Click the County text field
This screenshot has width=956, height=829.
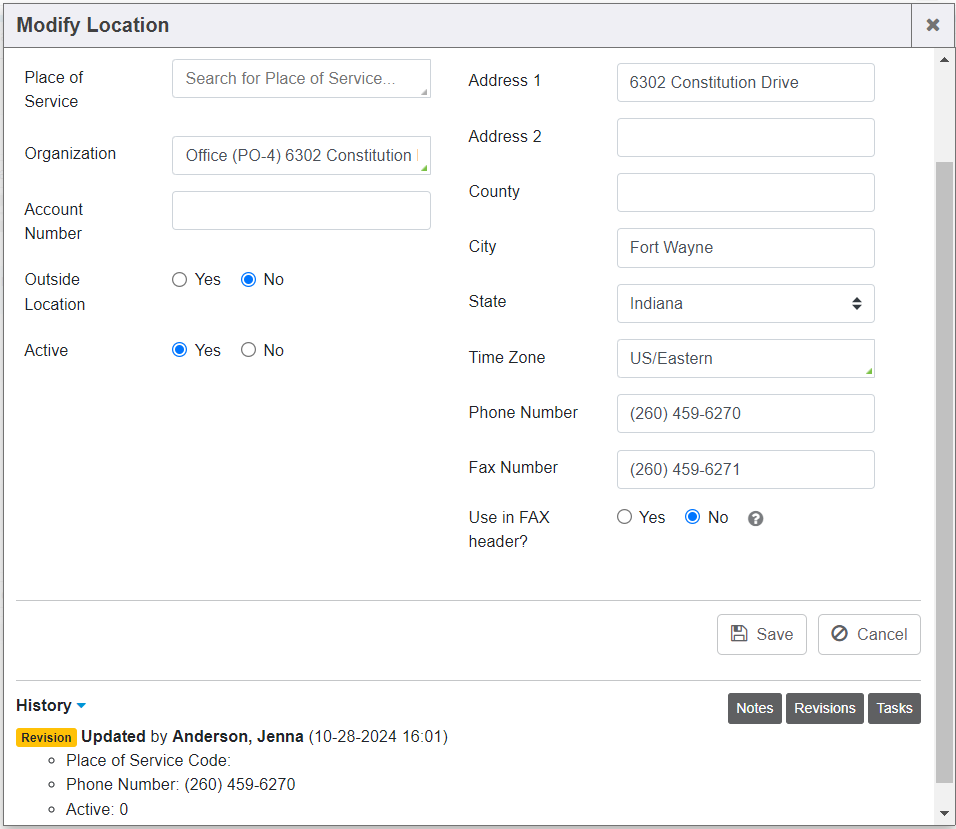[x=745, y=192]
